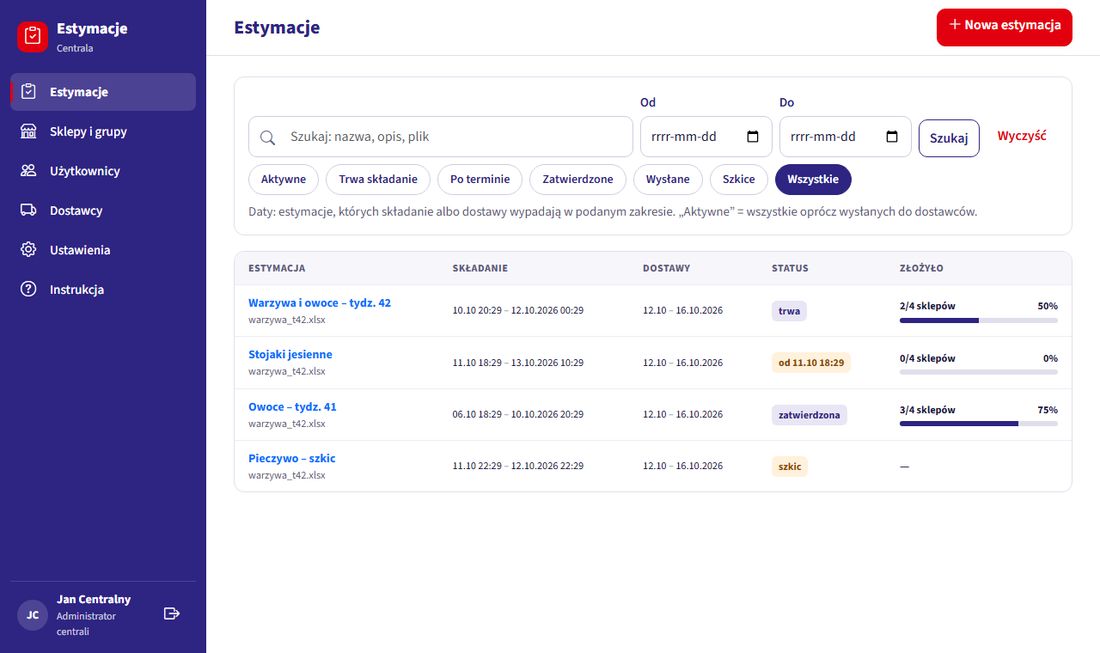Go to Użytkownicy section
The height and width of the screenshot is (653, 1100).
coord(103,170)
